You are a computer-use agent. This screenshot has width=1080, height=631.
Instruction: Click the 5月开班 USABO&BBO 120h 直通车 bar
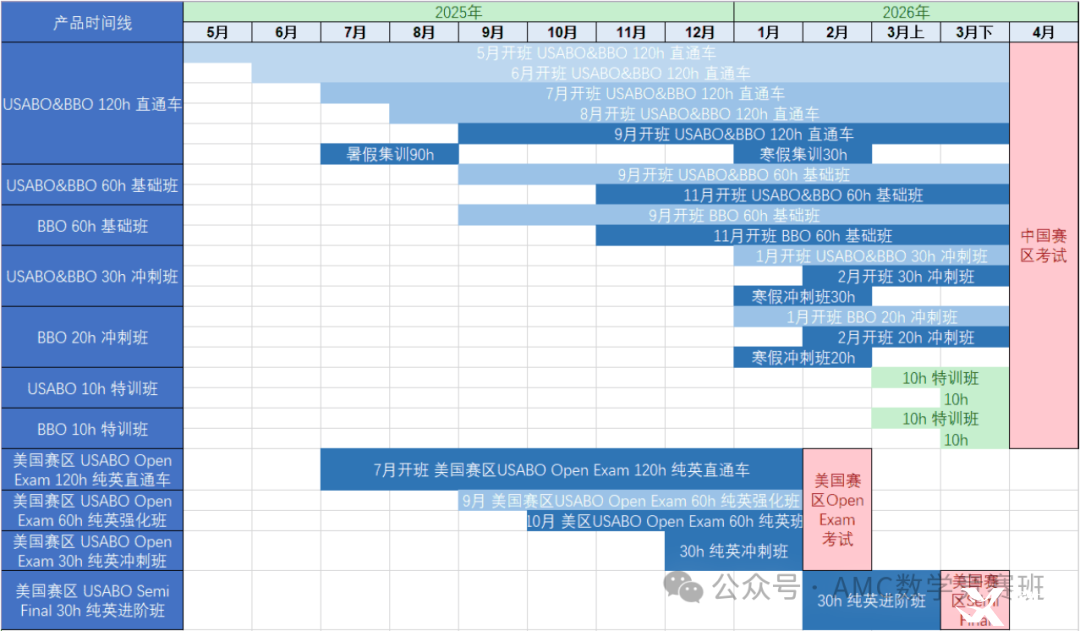click(x=596, y=52)
